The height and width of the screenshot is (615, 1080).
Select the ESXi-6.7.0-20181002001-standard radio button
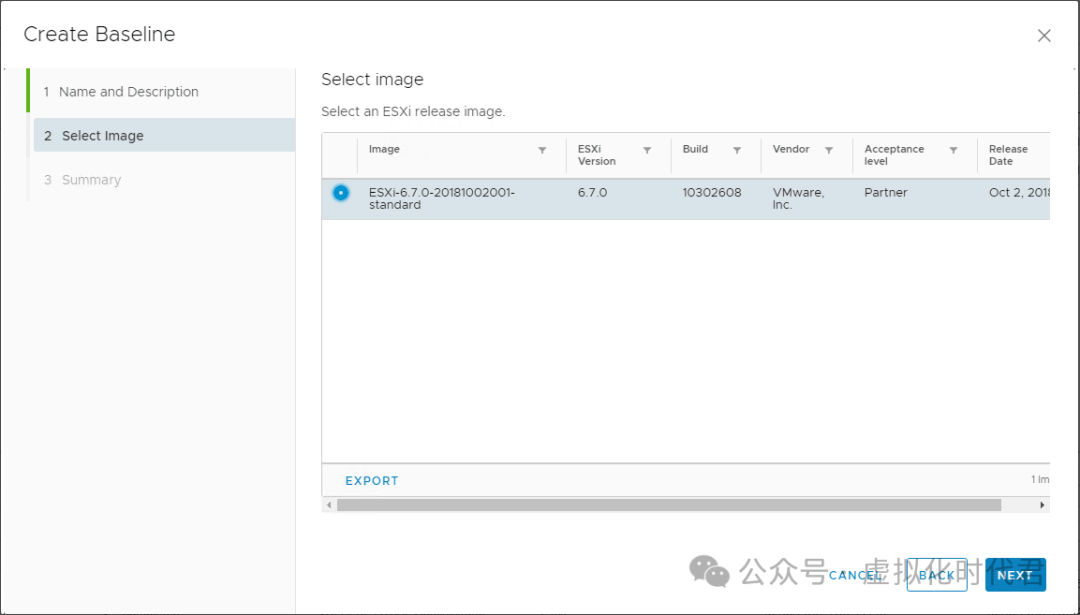click(x=340, y=193)
